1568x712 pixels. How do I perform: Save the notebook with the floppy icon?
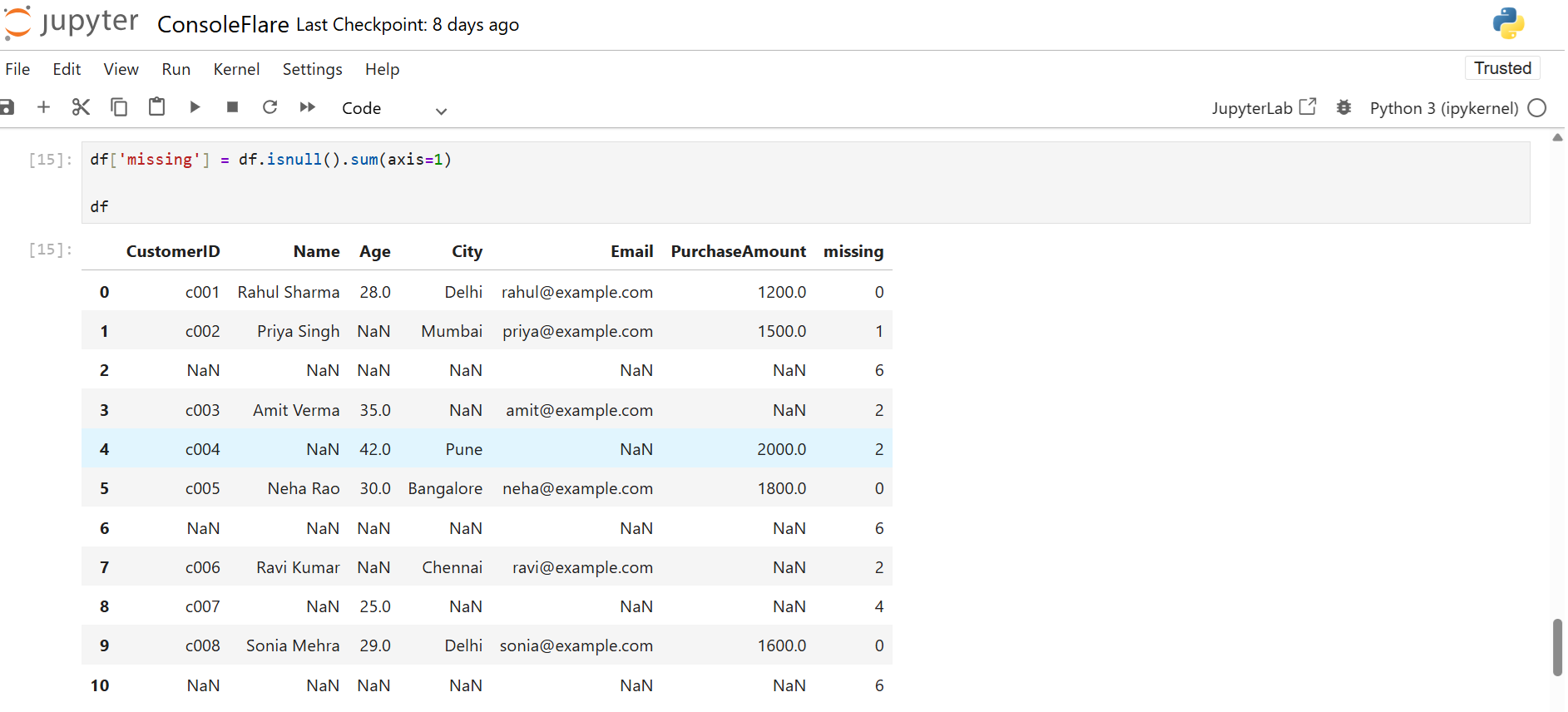[7, 107]
